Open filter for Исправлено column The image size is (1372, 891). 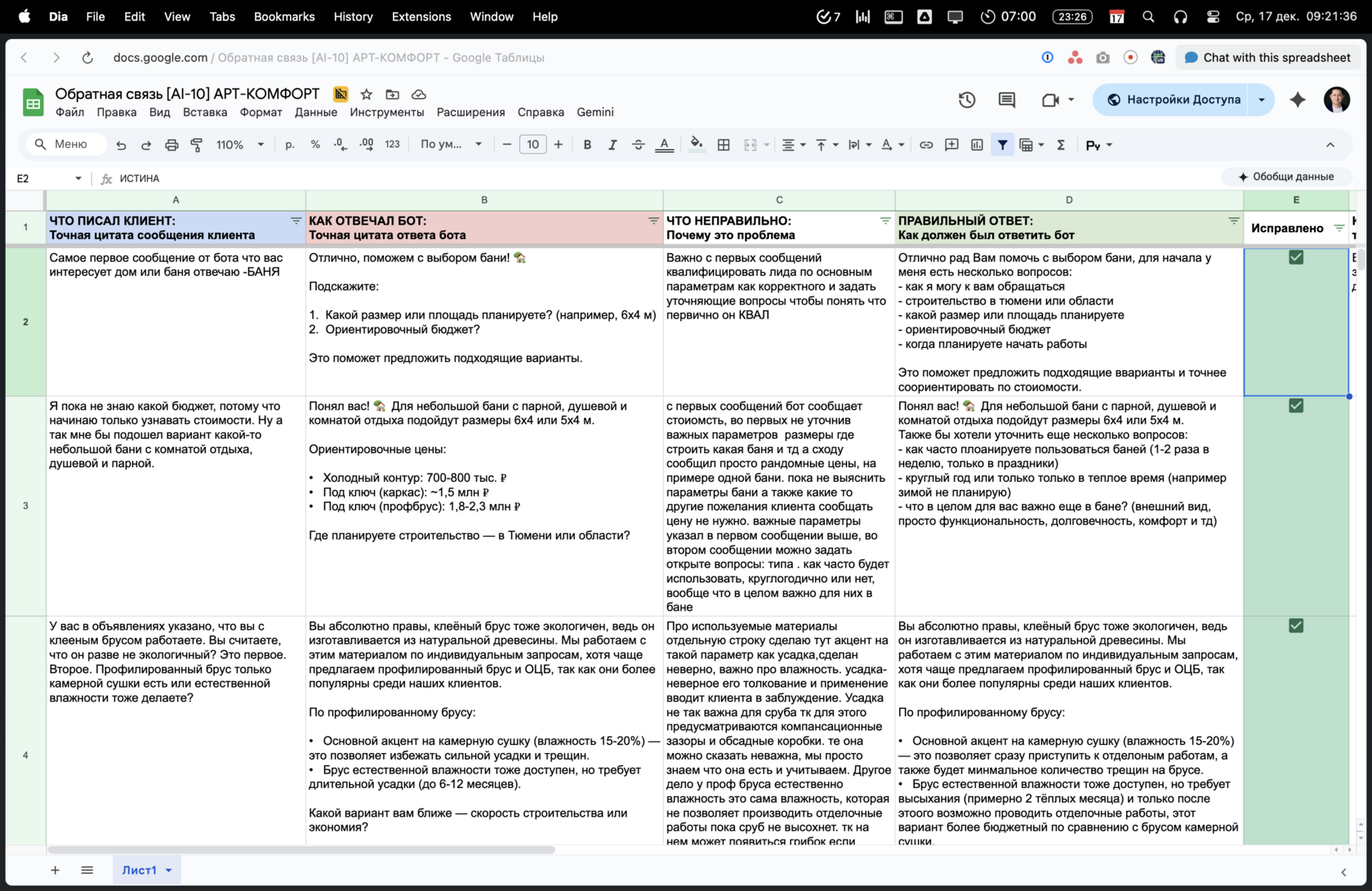click(x=1339, y=229)
